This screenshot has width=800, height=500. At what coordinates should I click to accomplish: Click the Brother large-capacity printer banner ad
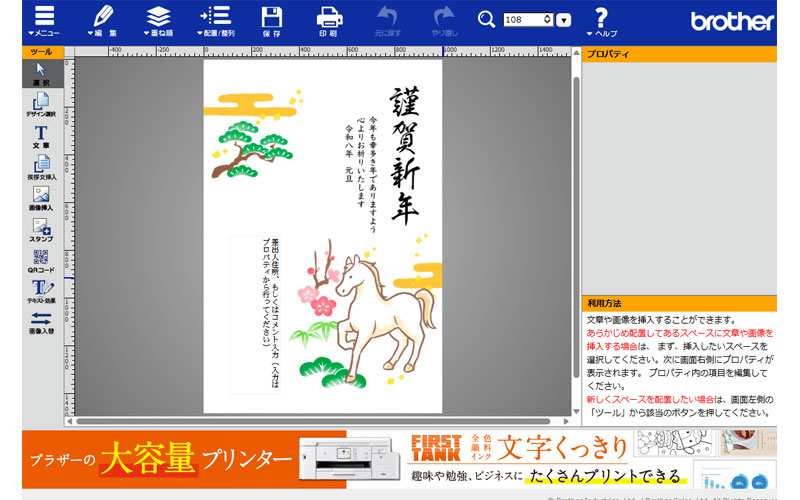[400, 459]
